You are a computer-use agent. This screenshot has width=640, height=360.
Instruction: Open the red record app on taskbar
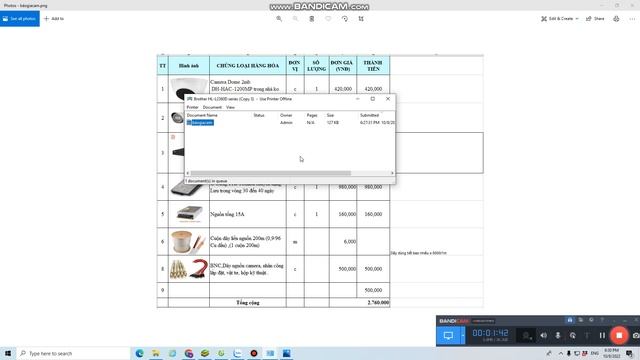(x=254, y=353)
